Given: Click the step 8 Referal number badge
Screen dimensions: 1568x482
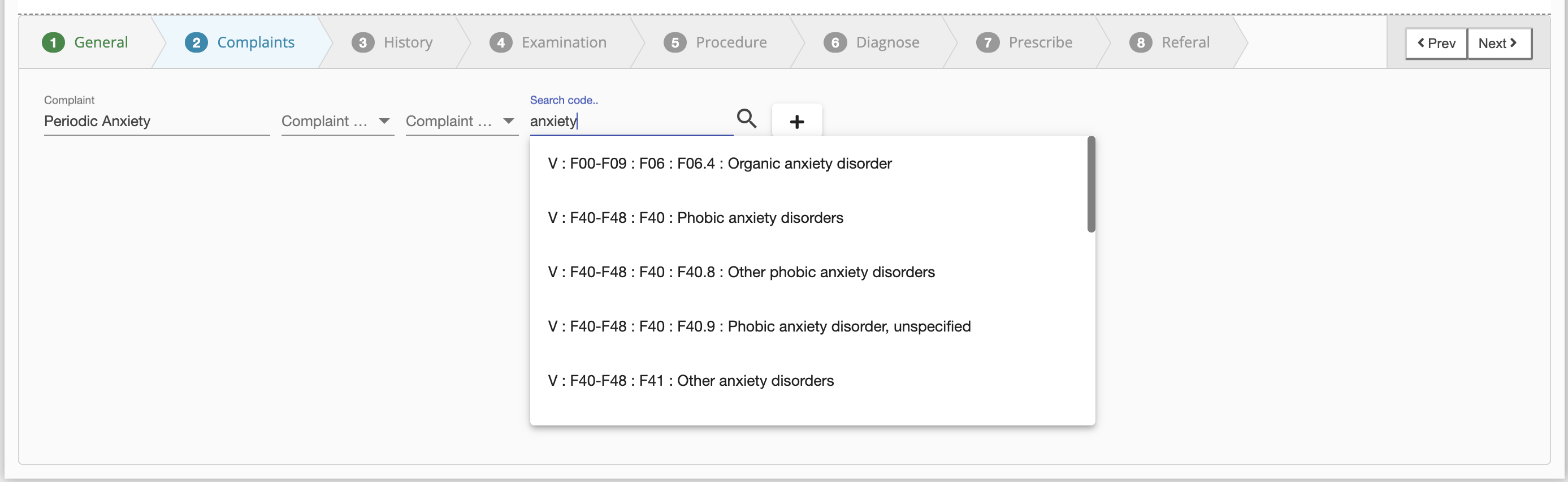Looking at the screenshot, I should tap(1141, 42).
